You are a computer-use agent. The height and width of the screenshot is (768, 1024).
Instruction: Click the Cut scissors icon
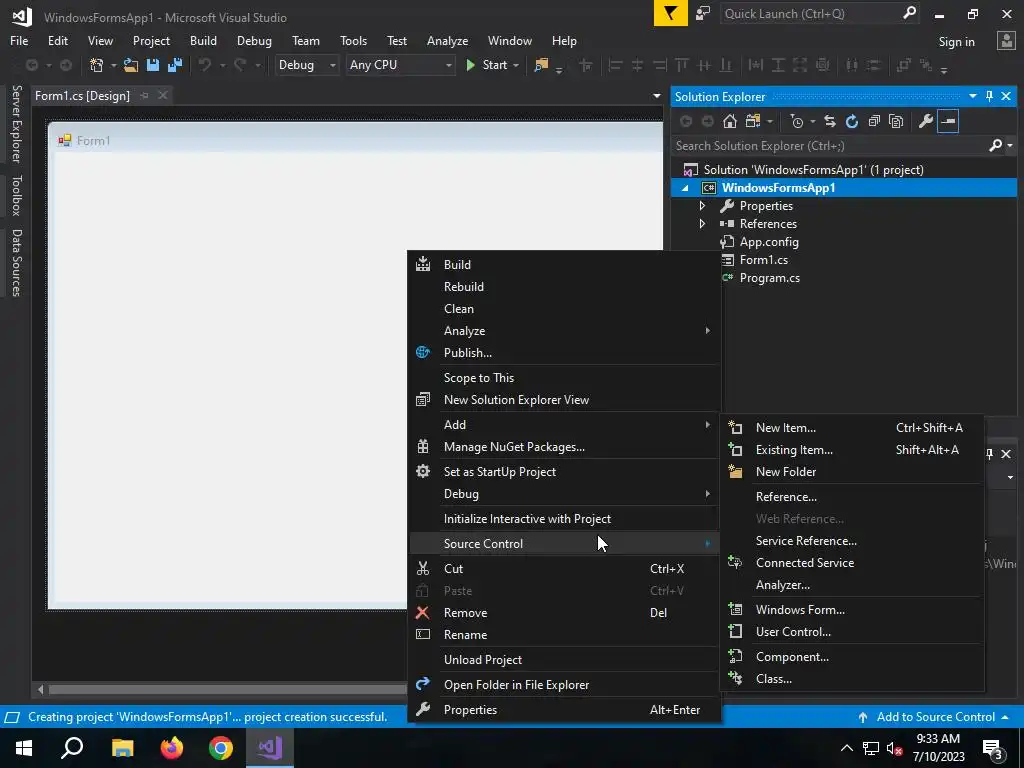423,568
